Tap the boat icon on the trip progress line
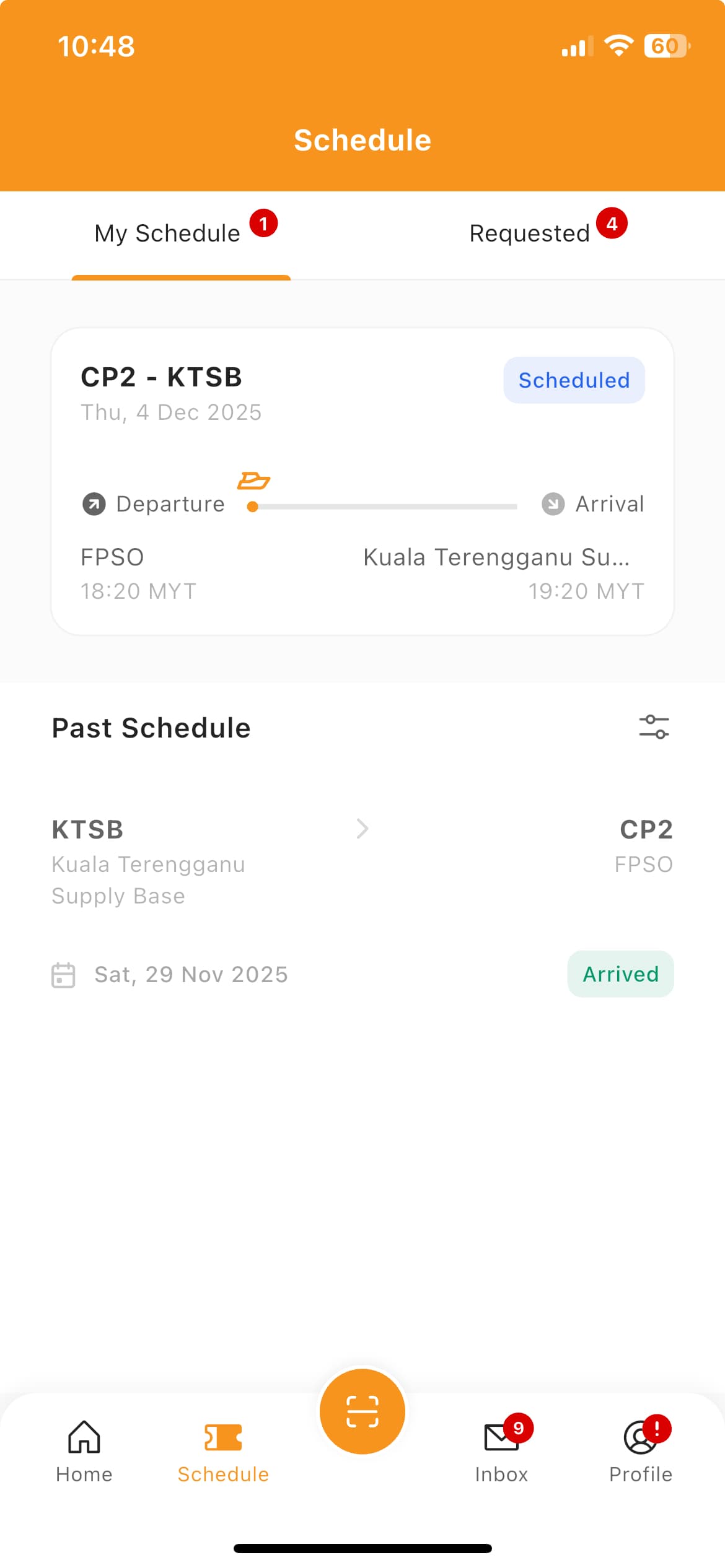725x1568 pixels. pos(254,481)
